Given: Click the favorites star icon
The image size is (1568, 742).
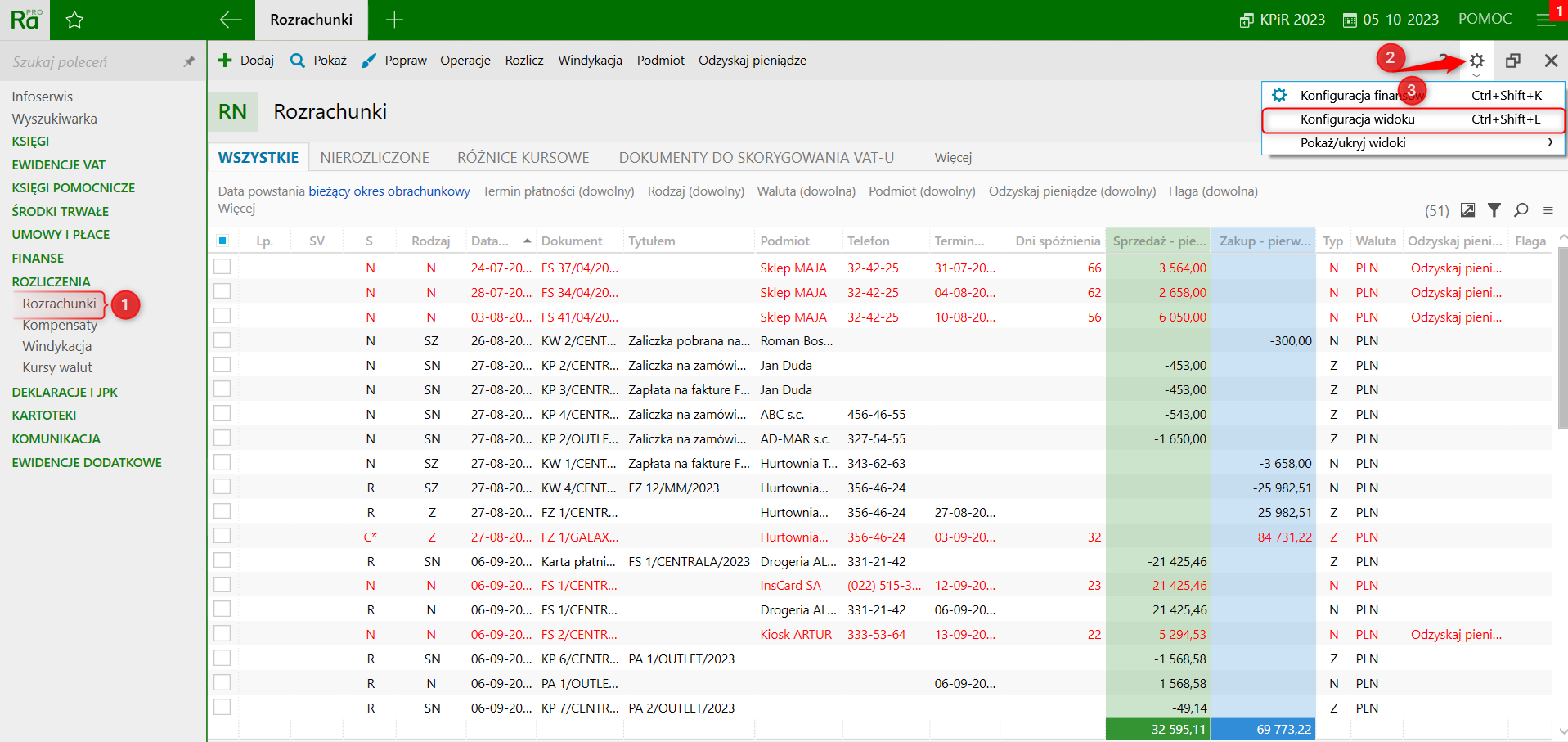Looking at the screenshot, I should click(x=74, y=20).
